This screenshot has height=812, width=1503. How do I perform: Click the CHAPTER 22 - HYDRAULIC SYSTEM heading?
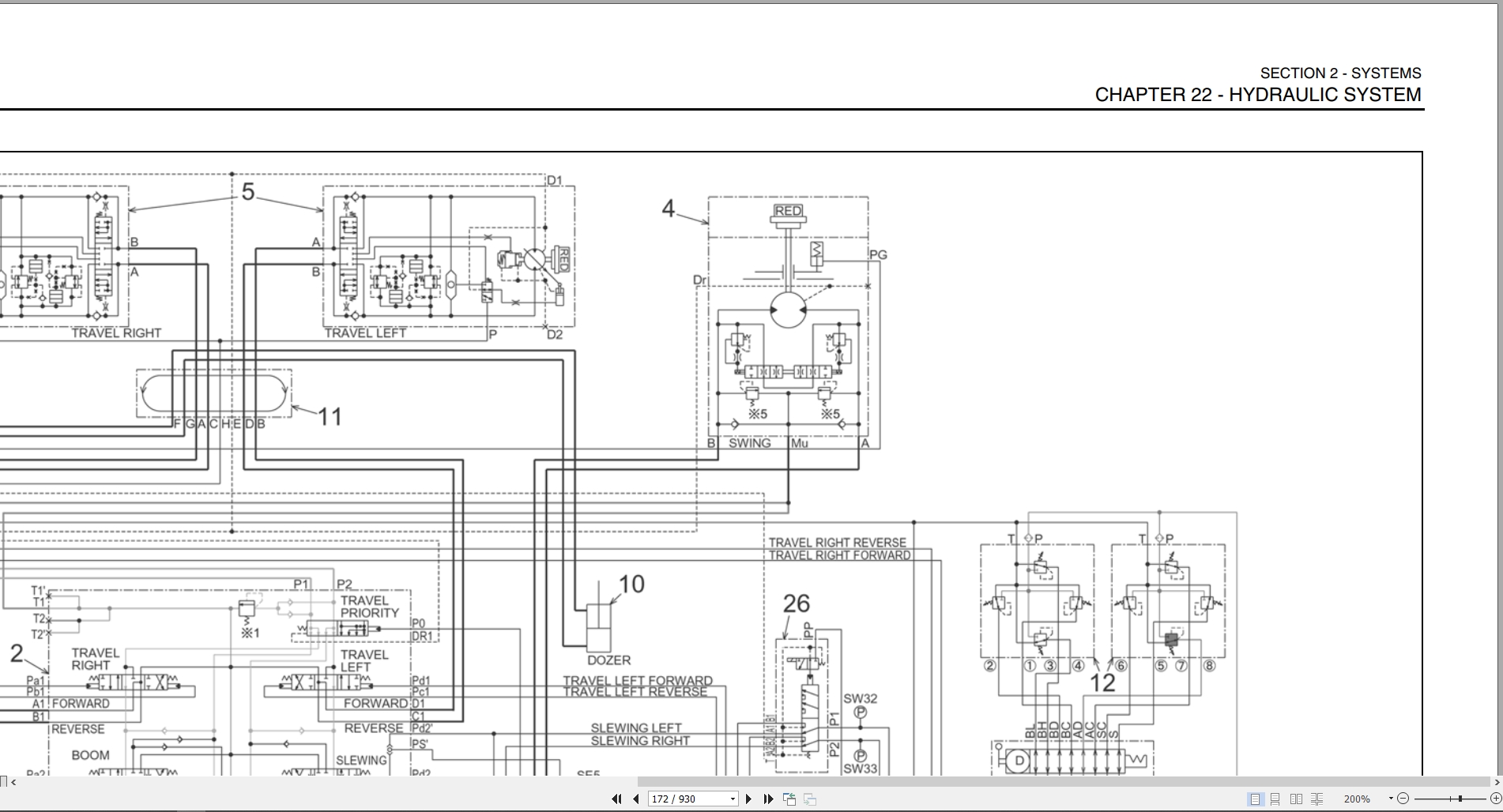click(1258, 95)
